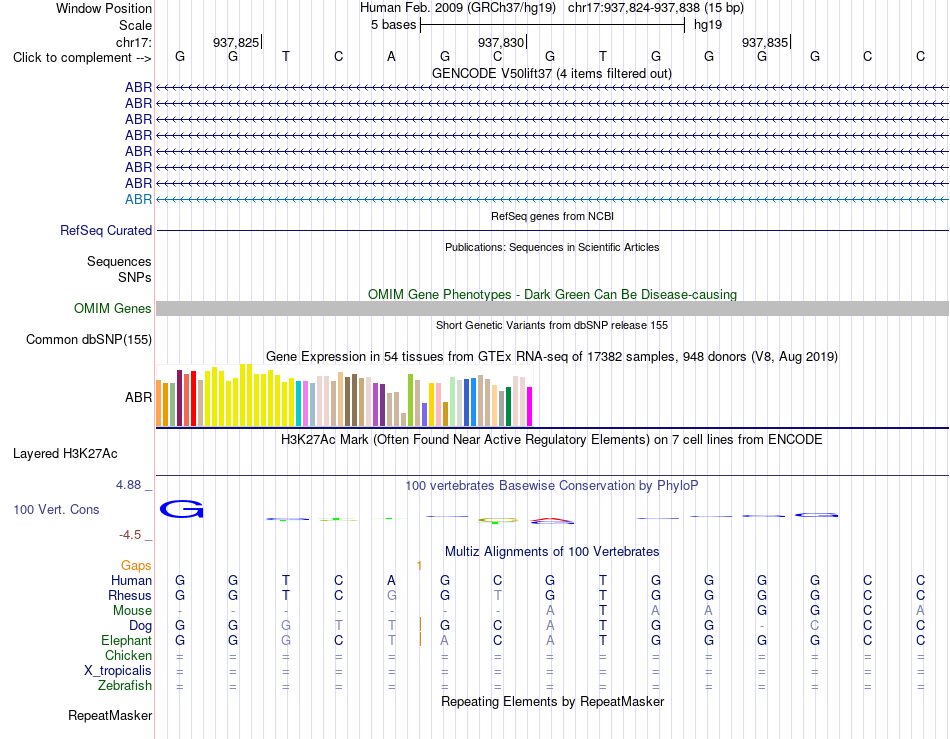Click the RefSeq Curated intron line

[x=552, y=230]
